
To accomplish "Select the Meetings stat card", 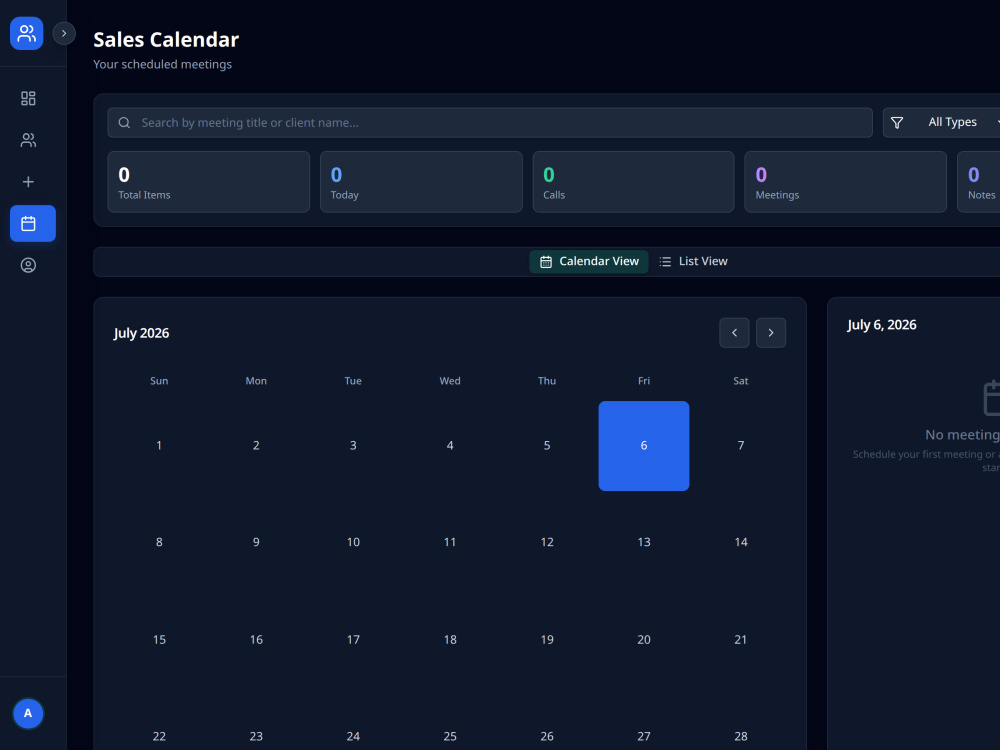I will click(x=846, y=182).
